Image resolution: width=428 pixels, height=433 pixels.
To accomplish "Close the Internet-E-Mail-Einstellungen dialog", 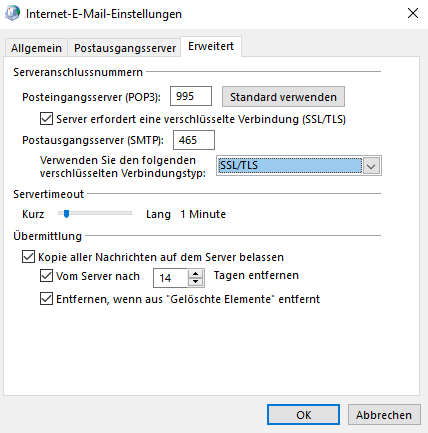I will (x=413, y=13).
